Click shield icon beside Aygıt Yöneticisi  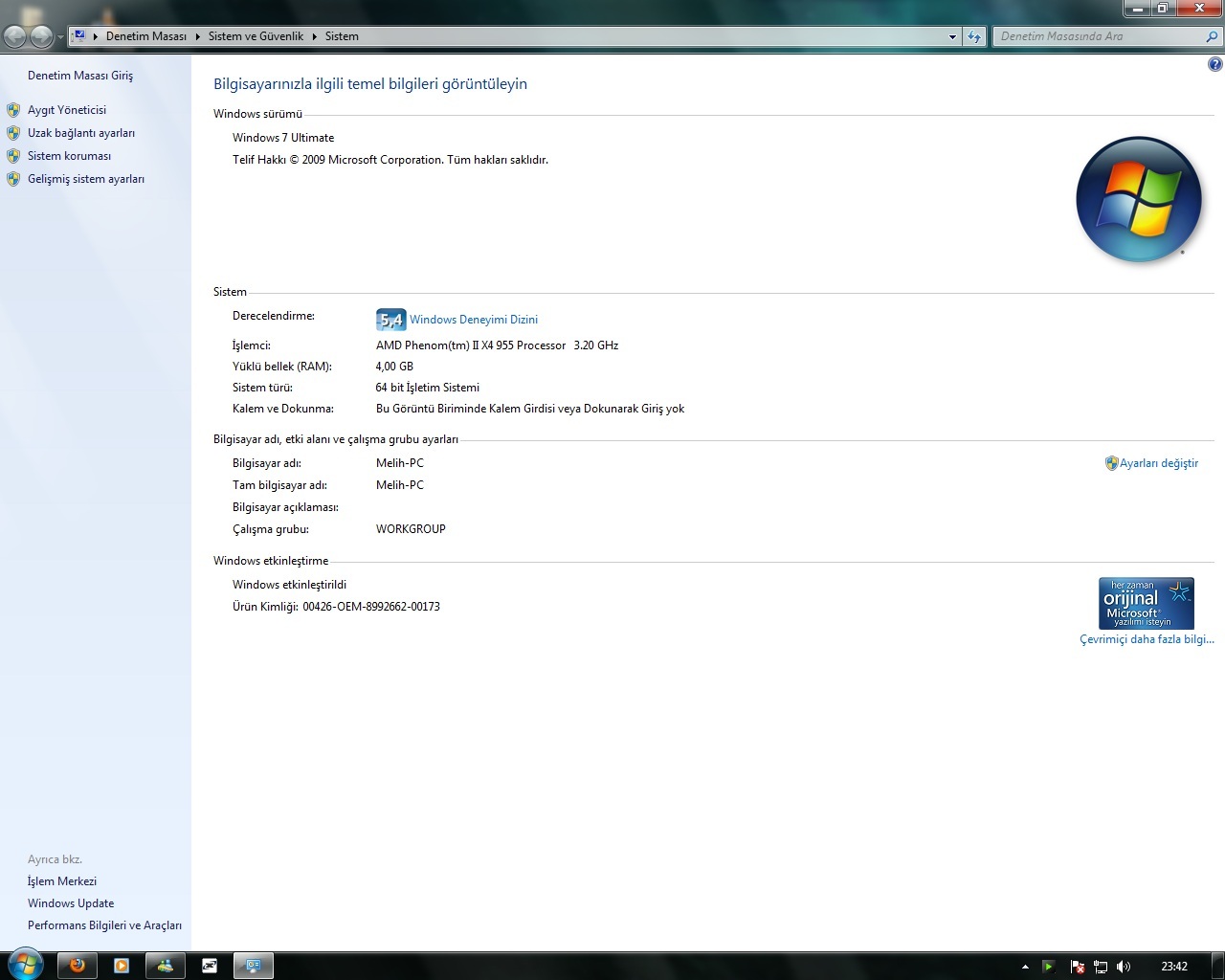point(13,110)
